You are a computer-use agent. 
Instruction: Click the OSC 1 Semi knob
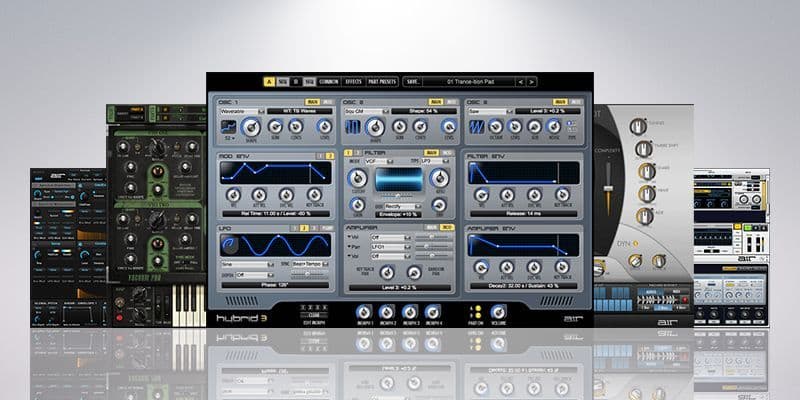point(276,126)
